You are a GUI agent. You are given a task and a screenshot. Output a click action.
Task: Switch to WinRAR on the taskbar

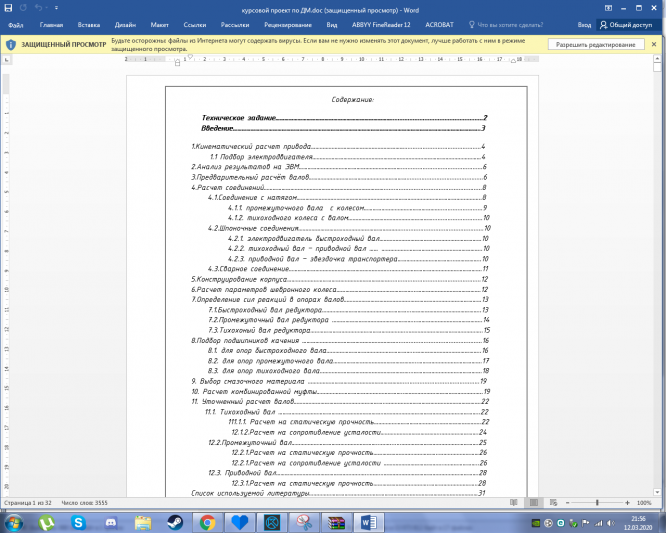[336, 523]
